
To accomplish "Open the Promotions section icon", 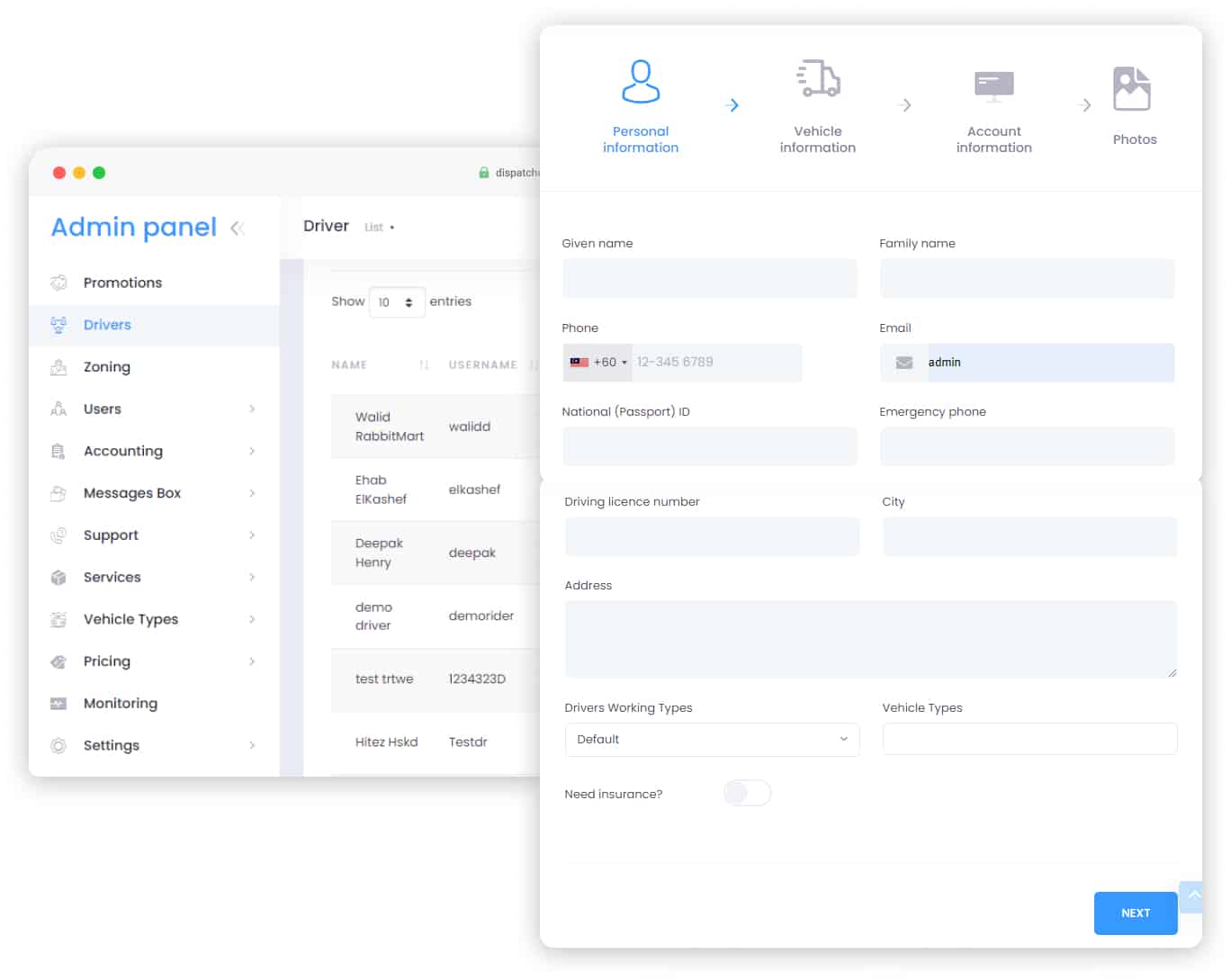I will 58,283.
